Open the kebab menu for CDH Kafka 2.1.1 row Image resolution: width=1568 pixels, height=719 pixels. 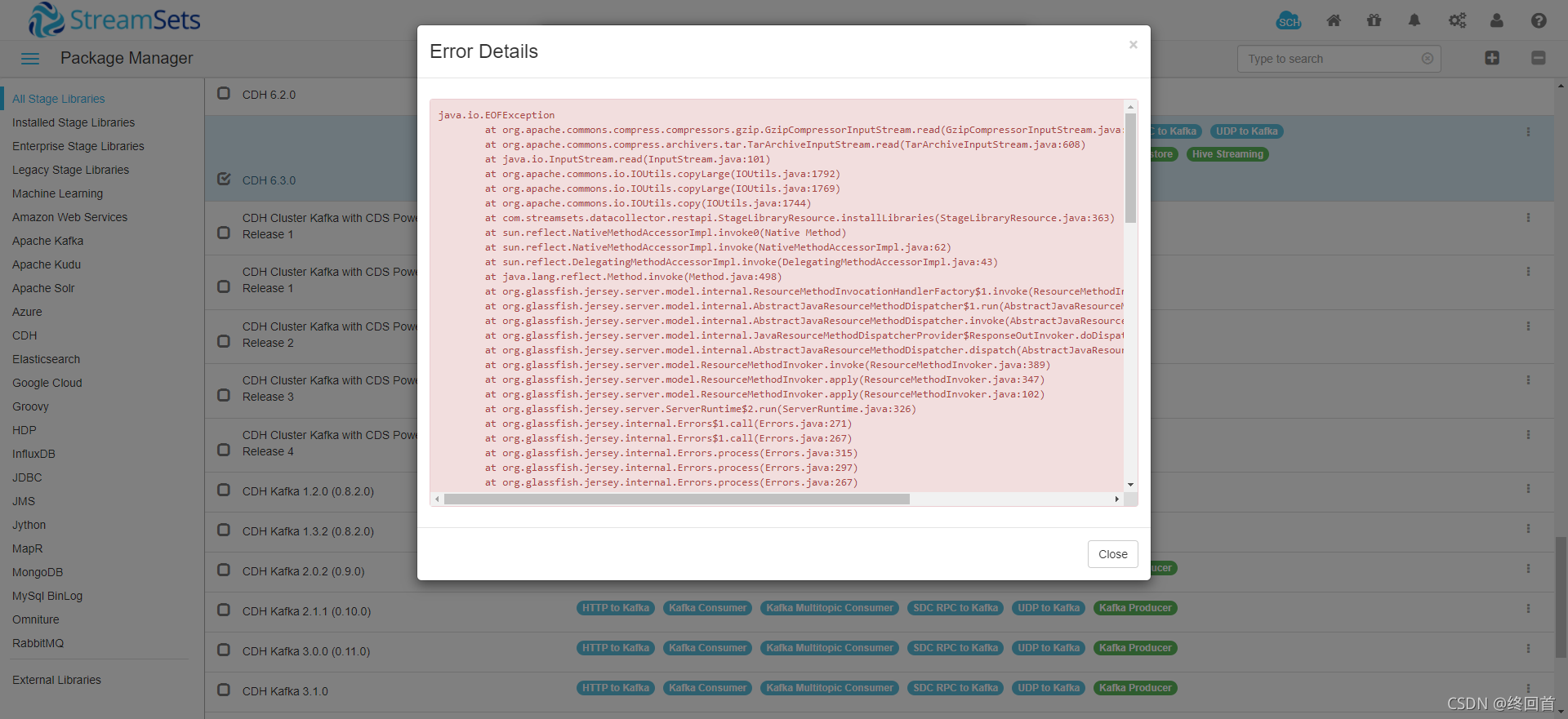(1528, 609)
